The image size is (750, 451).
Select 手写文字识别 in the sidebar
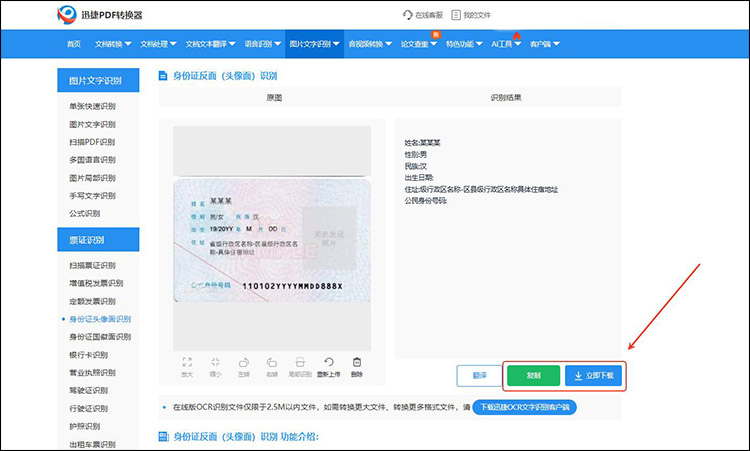92,195
